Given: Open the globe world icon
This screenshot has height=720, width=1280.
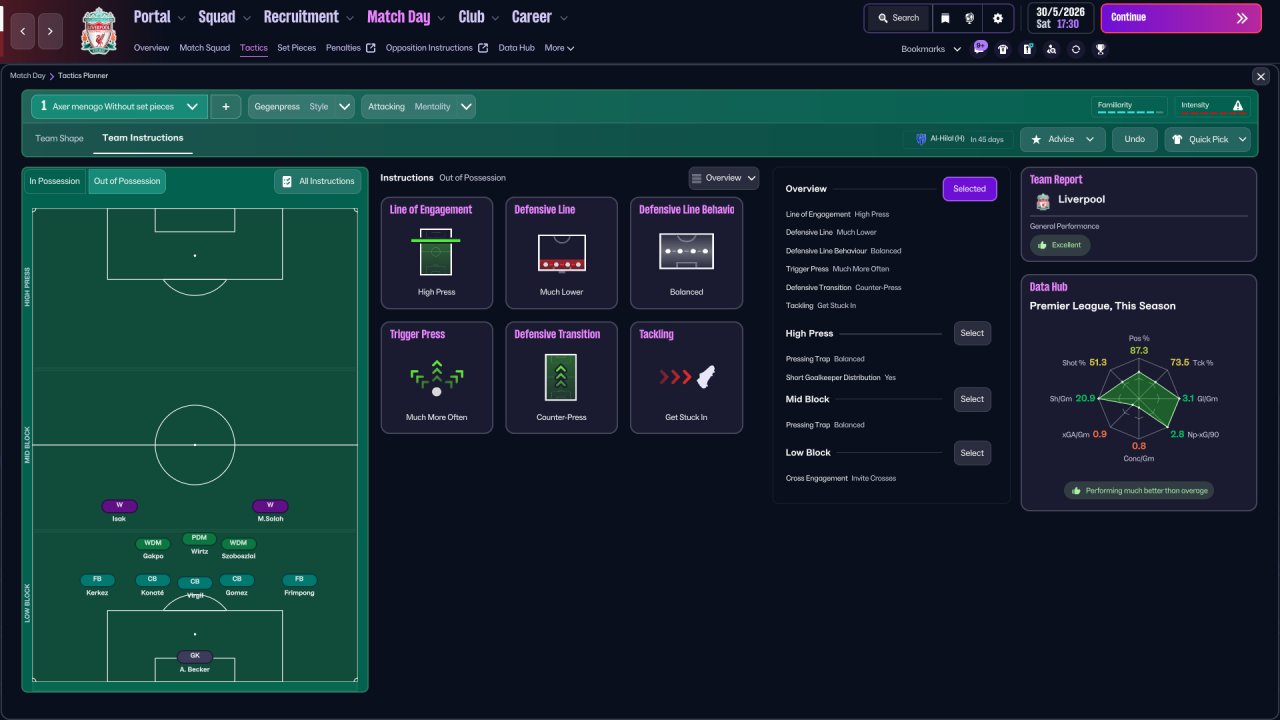Looking at the screenshot, I should pos(970,18).
